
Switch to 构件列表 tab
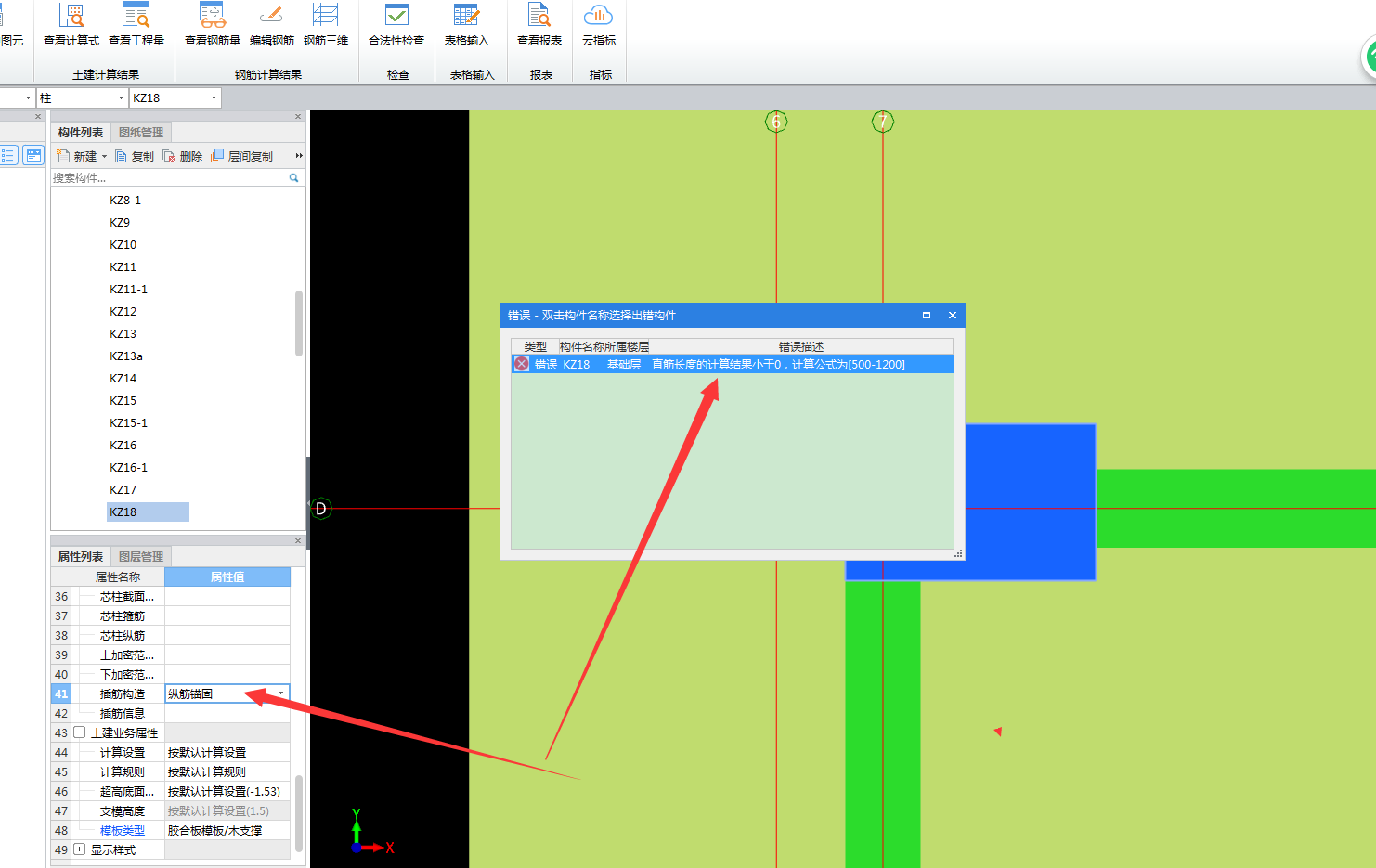coord(81,133)
